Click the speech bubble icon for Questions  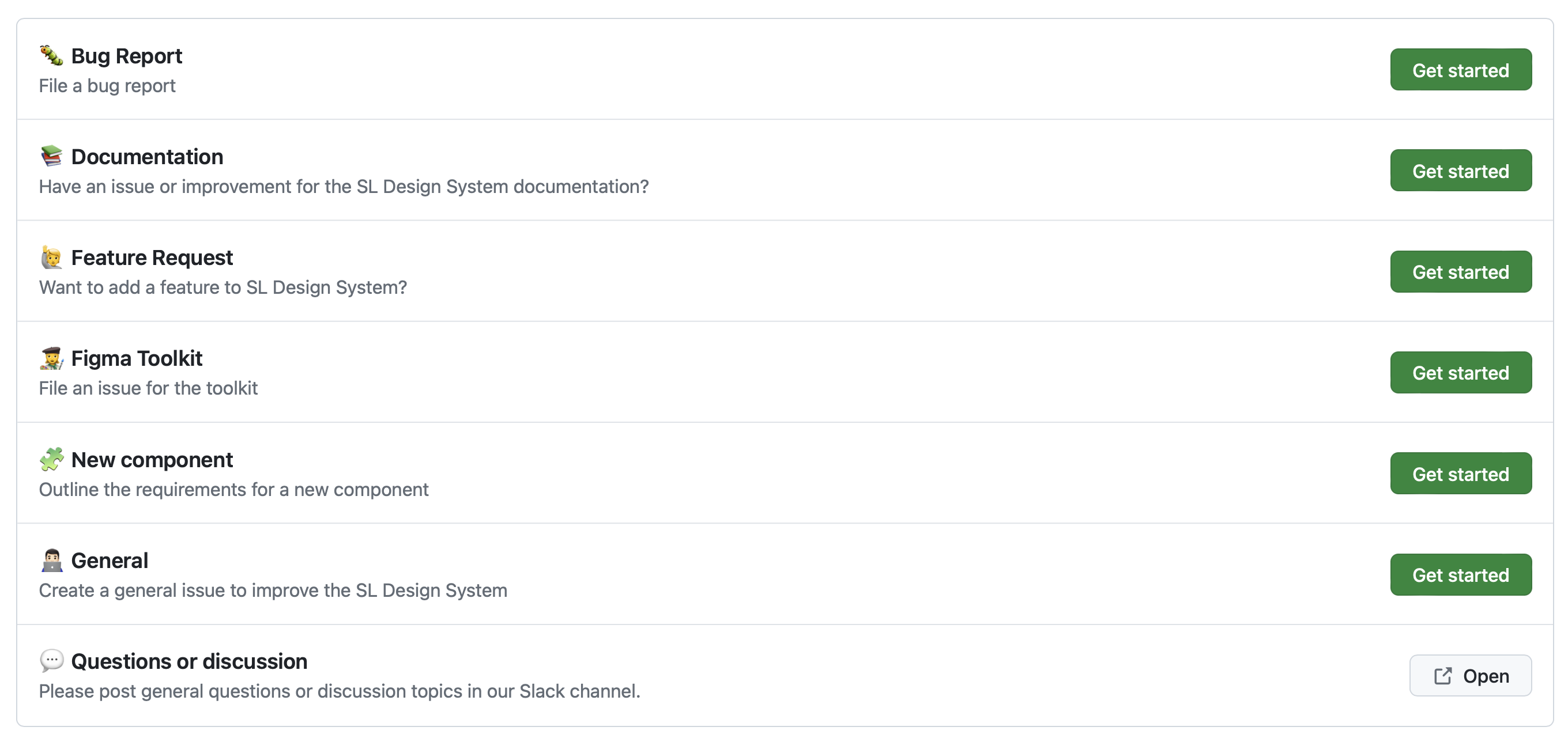[x=51, y=661]
